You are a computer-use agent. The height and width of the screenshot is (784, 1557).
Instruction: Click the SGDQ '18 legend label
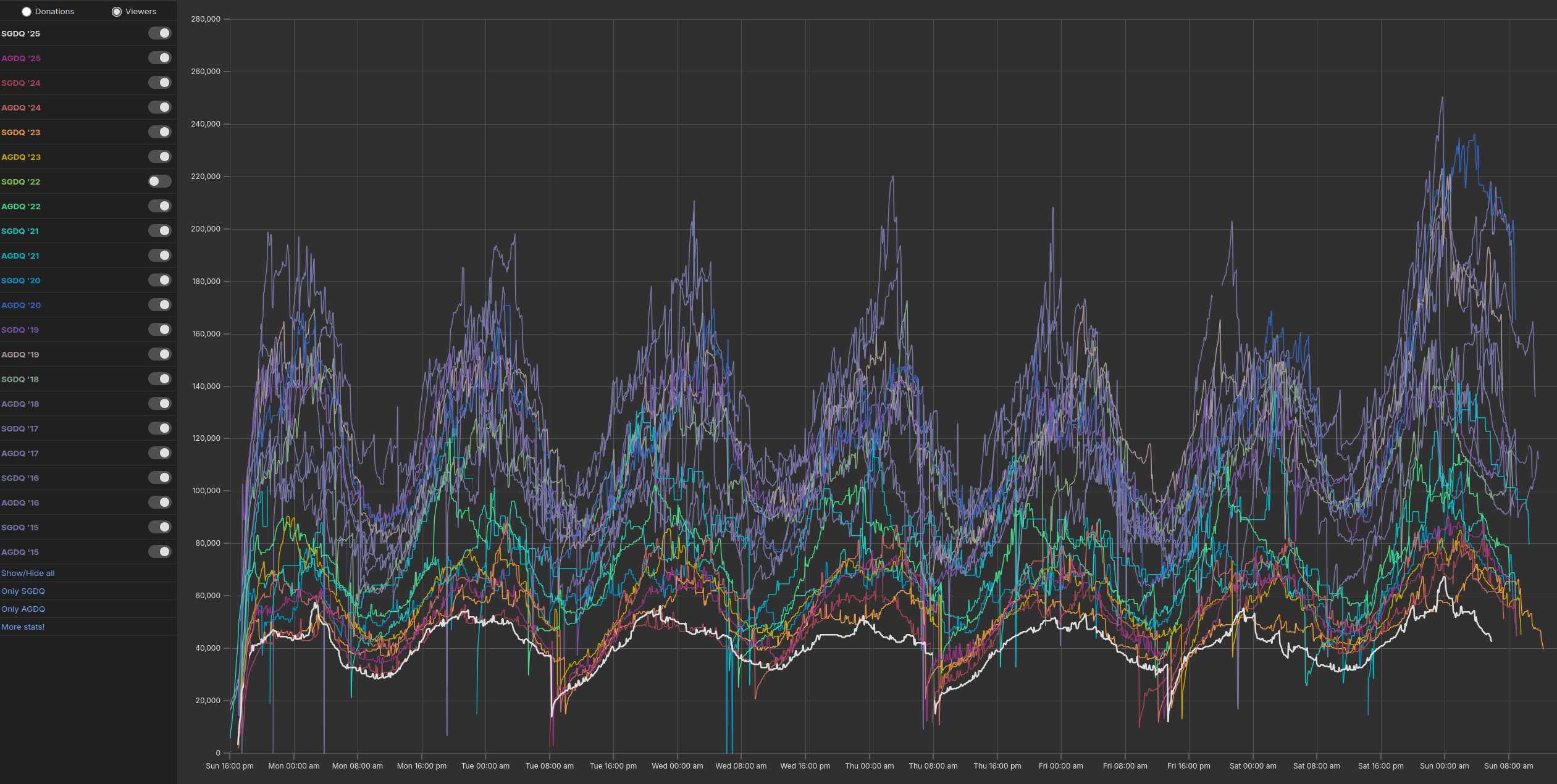click(20, 380)
